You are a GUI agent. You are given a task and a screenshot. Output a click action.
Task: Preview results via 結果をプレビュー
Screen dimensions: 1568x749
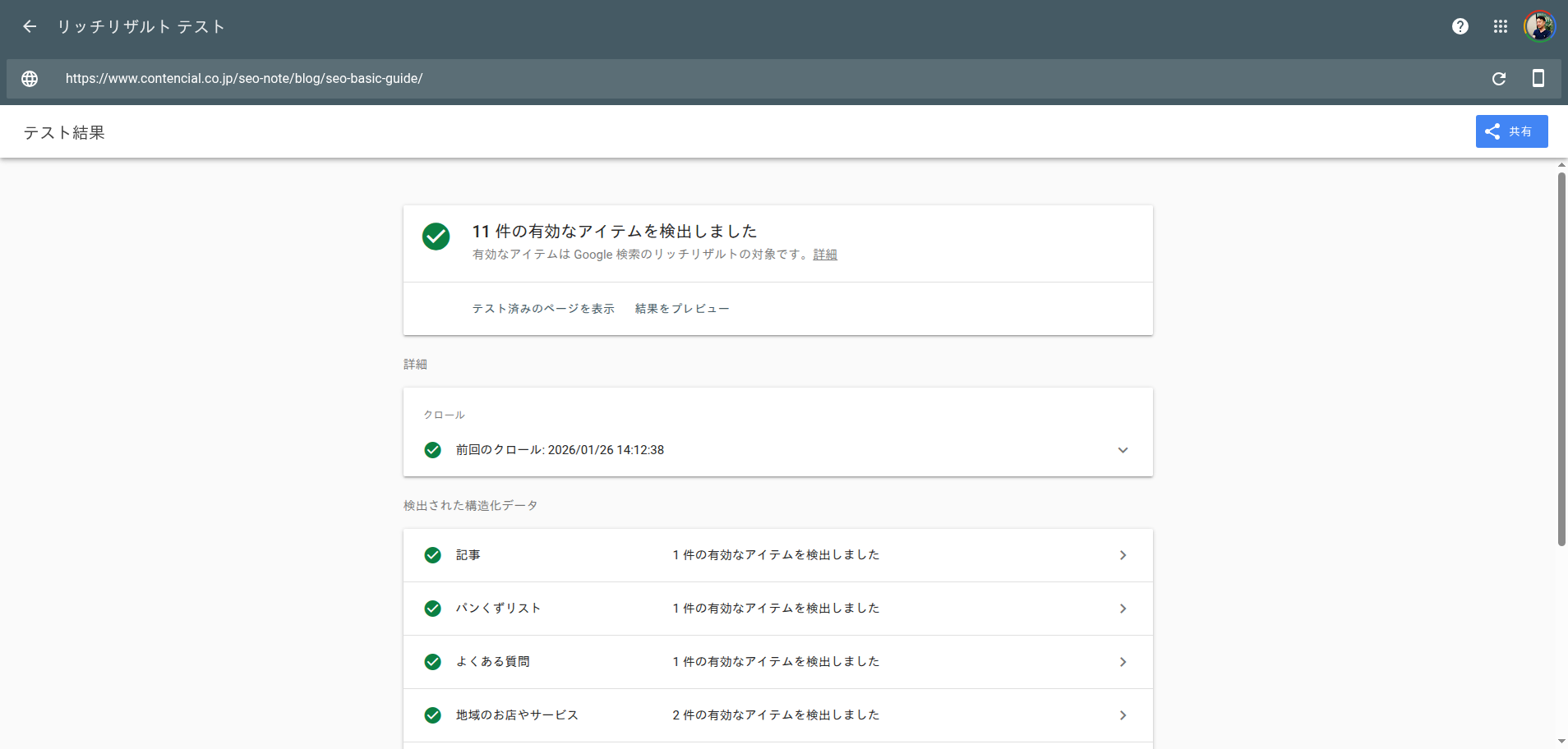click(x=681, y=308)
